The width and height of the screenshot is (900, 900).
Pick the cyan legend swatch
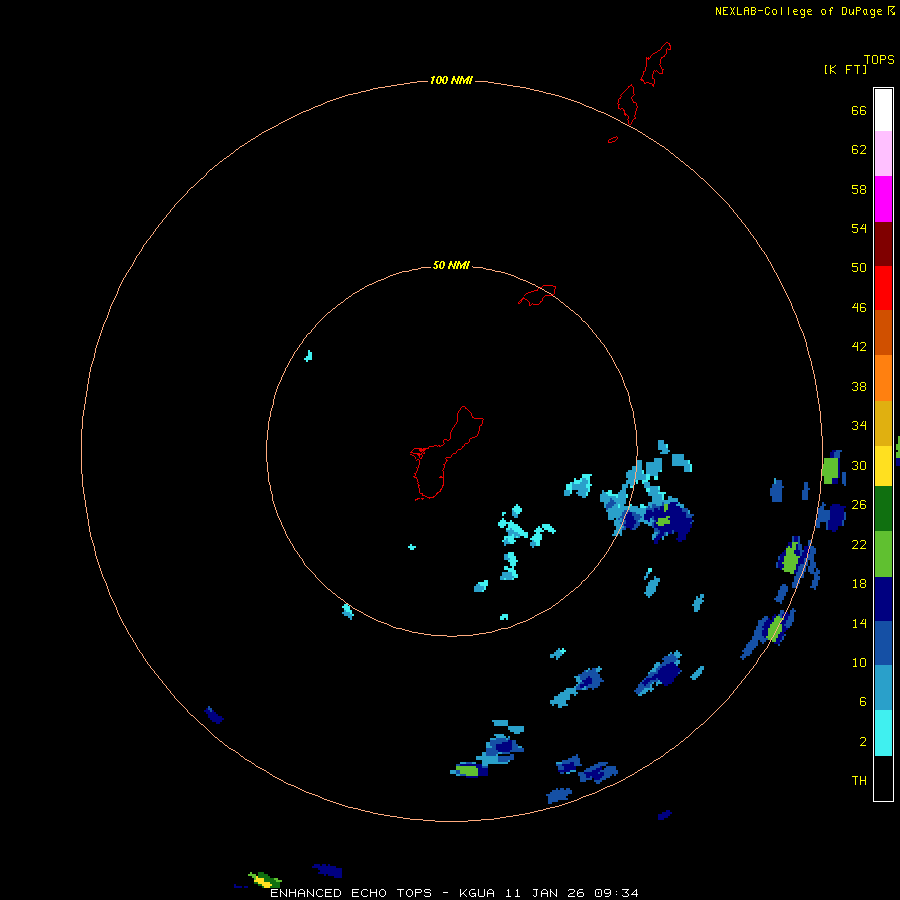883,733
